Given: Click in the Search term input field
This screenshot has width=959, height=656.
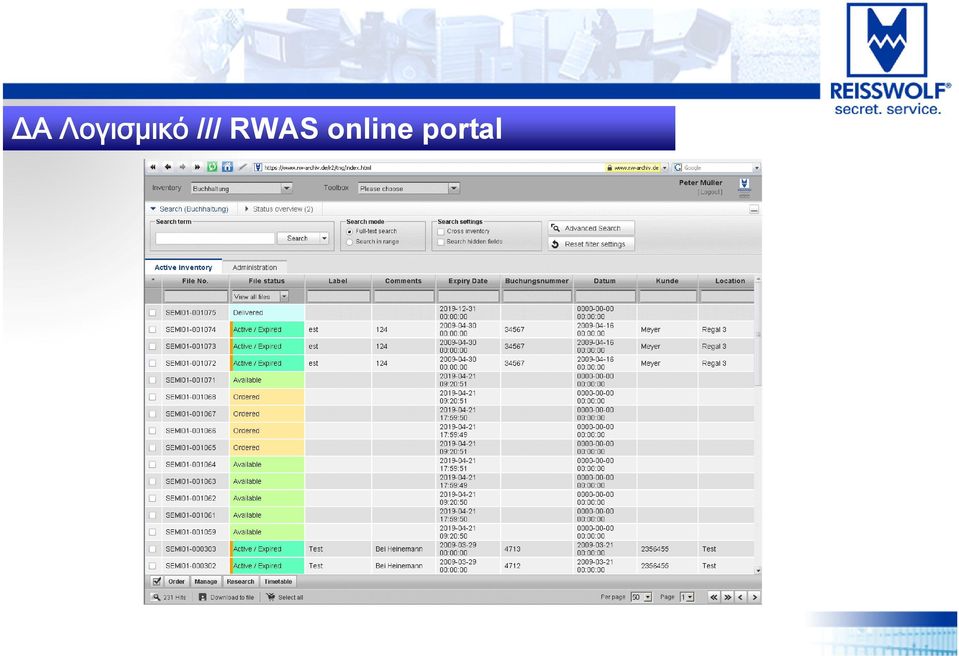Looking at the screenshot, I should tap(215, 238).
